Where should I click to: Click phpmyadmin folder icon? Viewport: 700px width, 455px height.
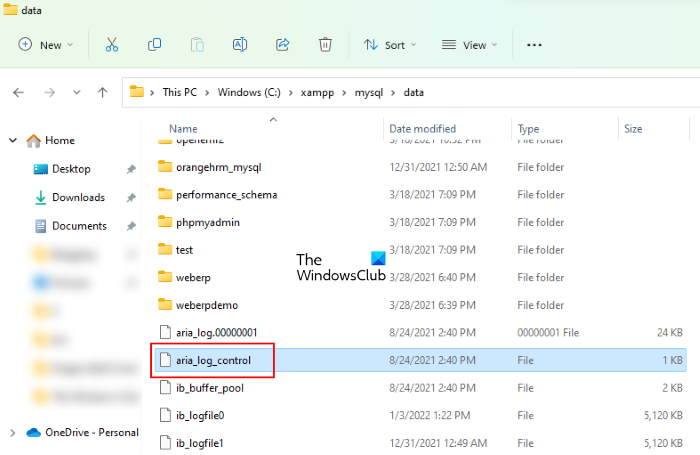coord(165,221)
